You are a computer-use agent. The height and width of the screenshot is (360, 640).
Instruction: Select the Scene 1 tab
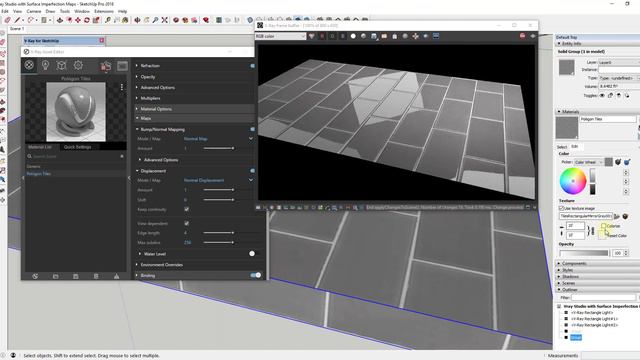point(17,29)
